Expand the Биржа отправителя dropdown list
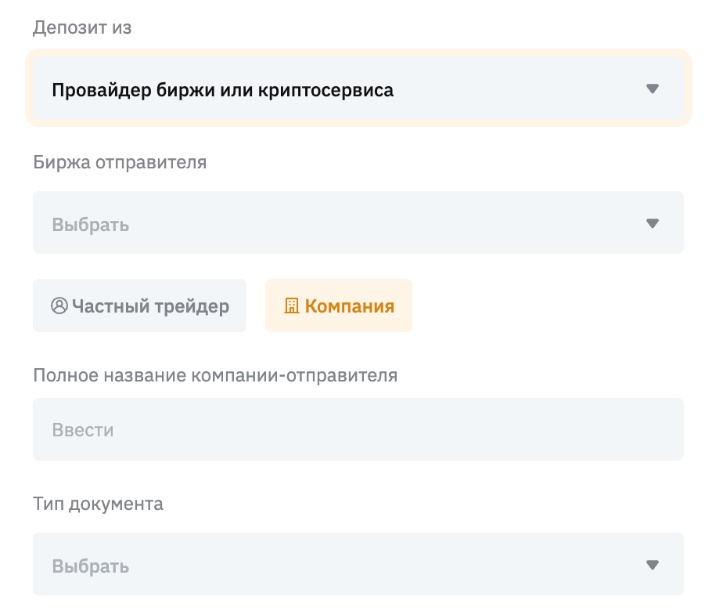This screenshot has height=611, width=712. tap(358, 223)
